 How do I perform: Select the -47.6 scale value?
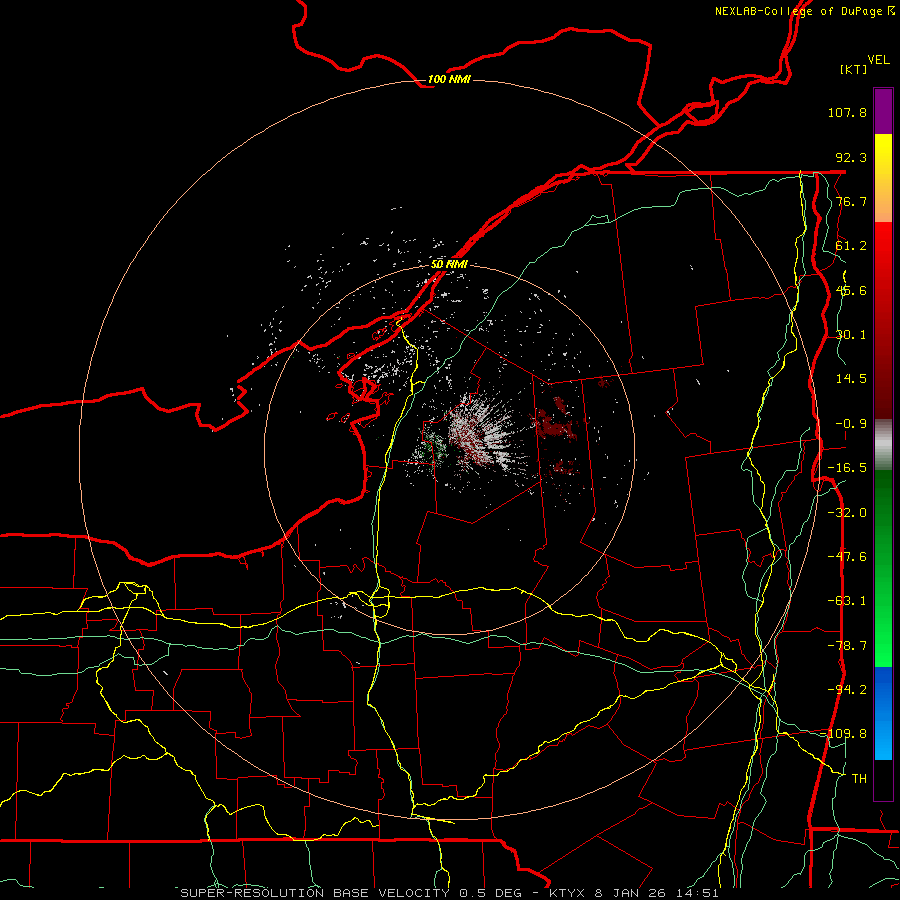[847, 557]
